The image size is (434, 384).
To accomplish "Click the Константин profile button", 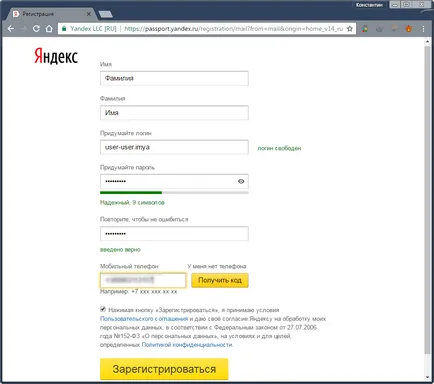I will pyautogui.click(x=369, y=5).
